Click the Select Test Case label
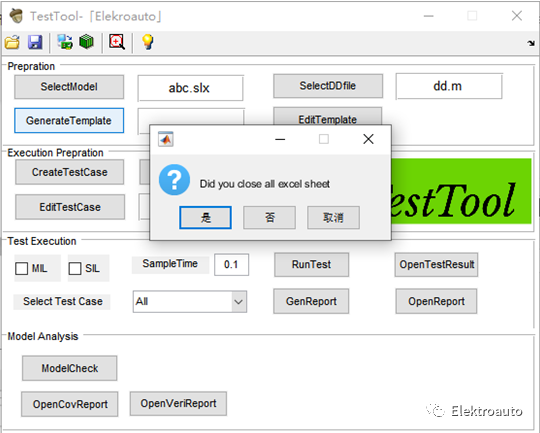This screenshot has height=433, width=540. point(62,301)
